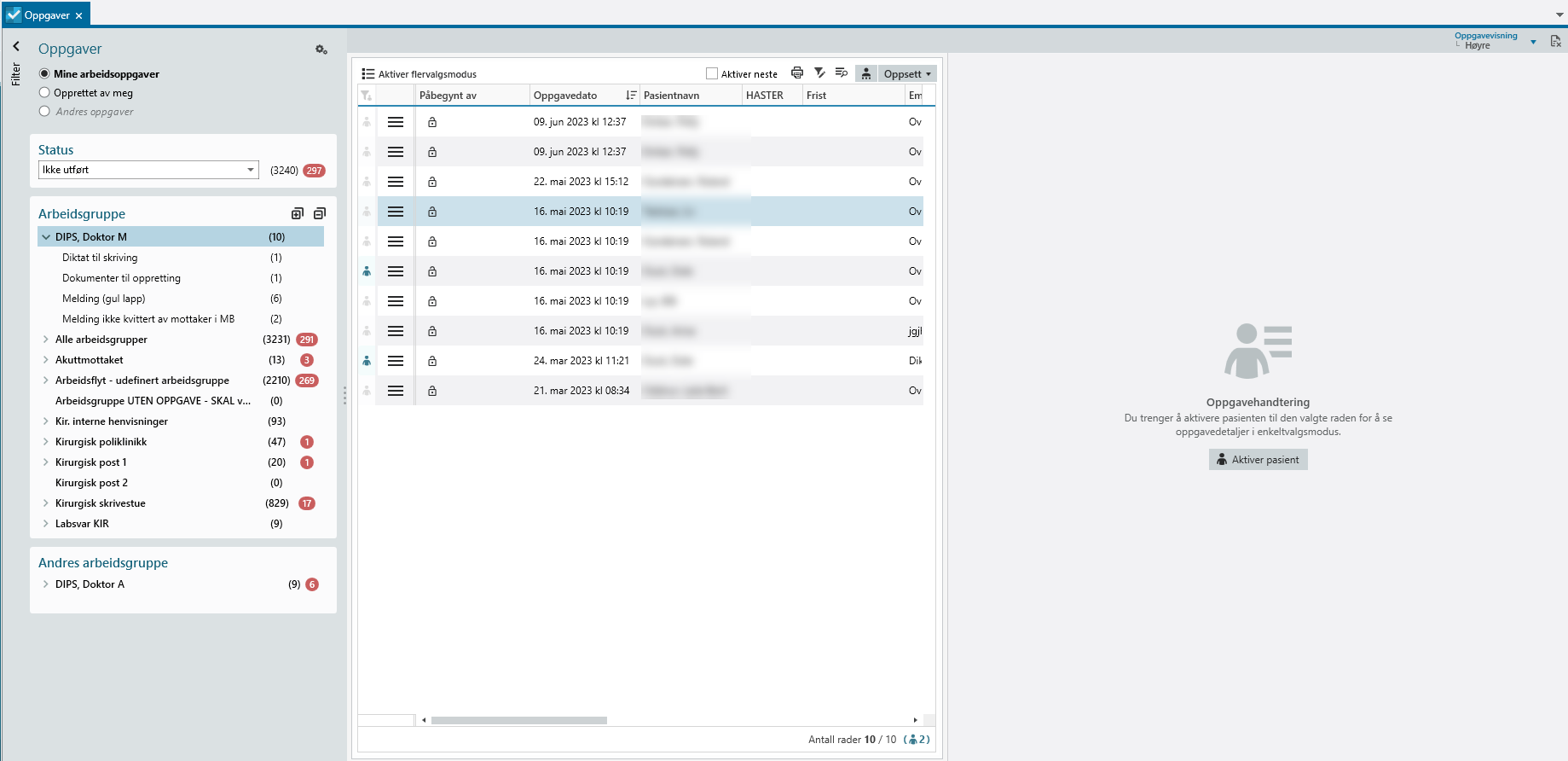
Task: Click the horizontal scrollbar below the task list
Action: 518,720
